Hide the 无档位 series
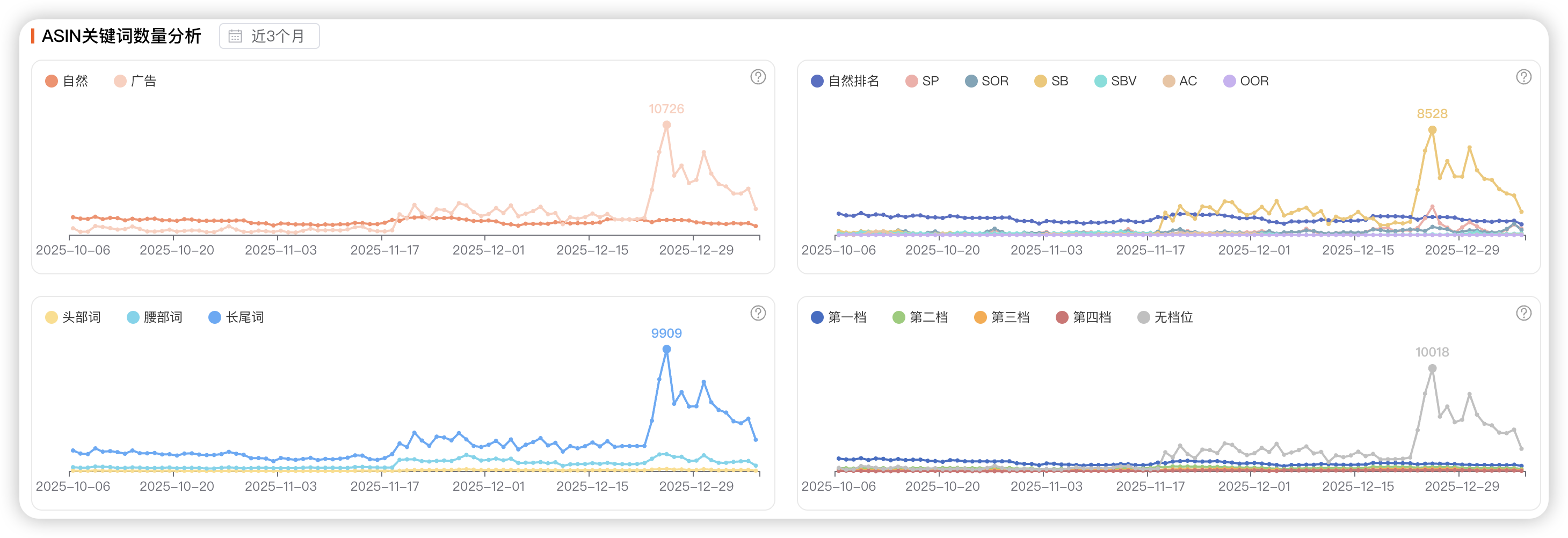This screenshot has height=538, width=1568. [1165, 317]
